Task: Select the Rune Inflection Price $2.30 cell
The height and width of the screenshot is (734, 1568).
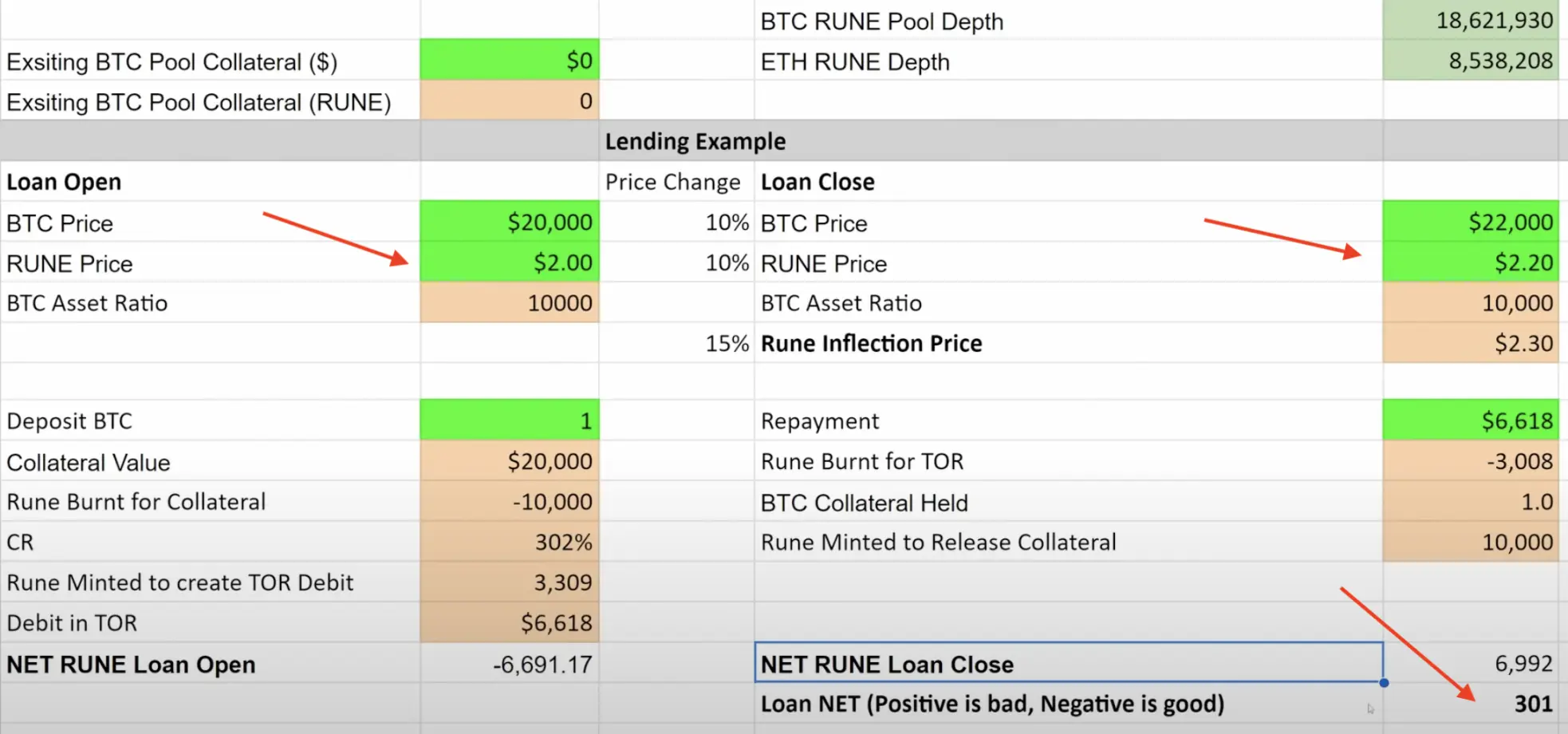Action: (1471, 343)
